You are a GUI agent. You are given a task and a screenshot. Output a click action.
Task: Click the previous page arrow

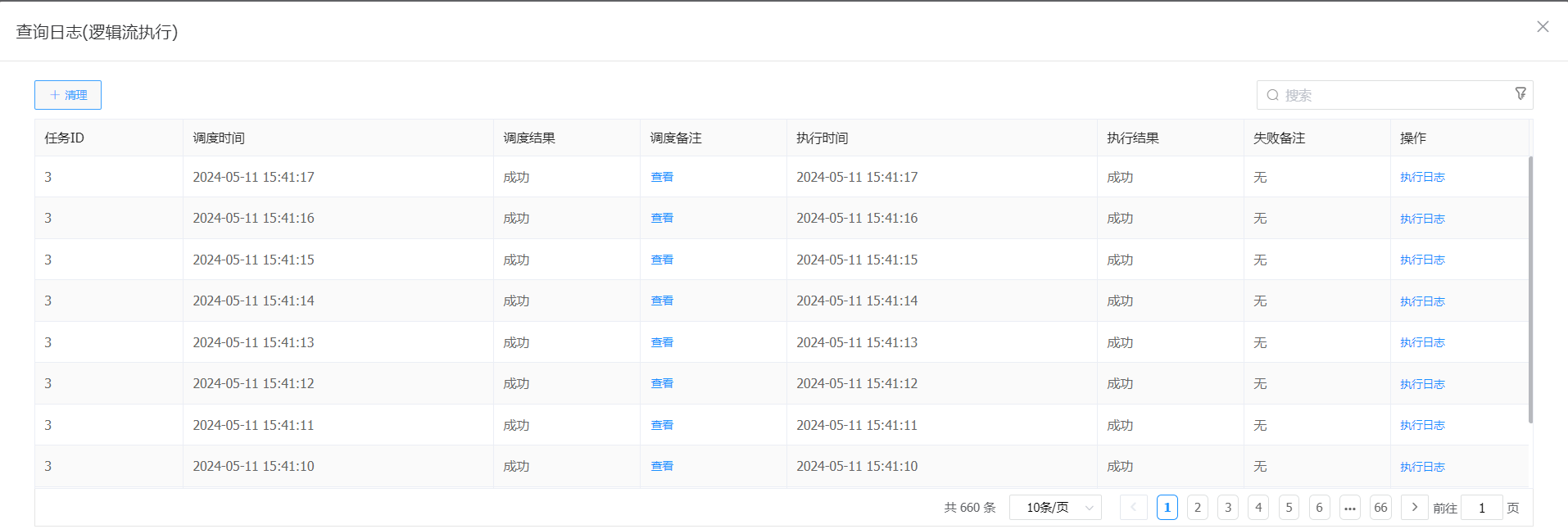[1133, 508]
